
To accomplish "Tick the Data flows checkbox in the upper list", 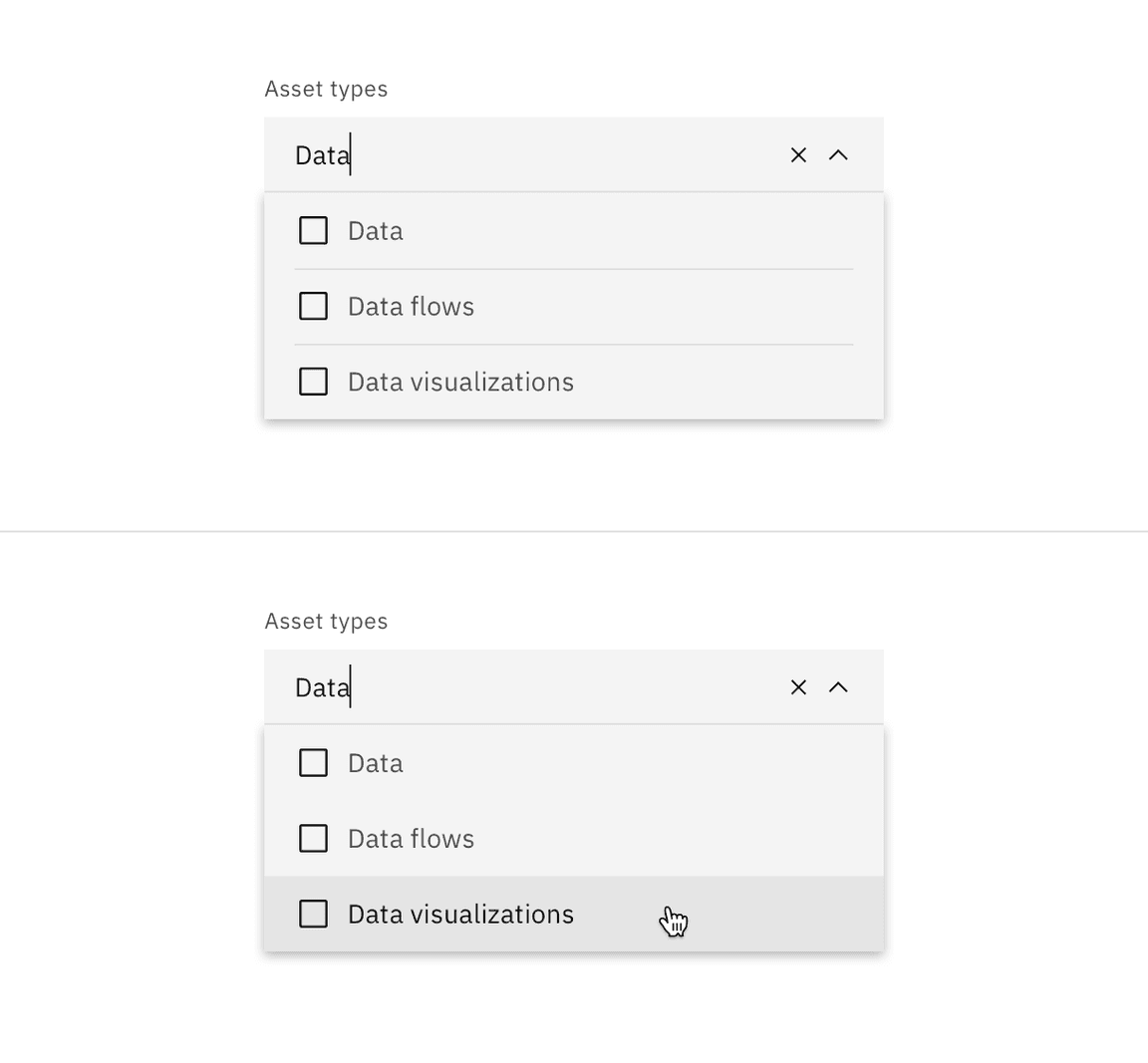I will point(314,306).
